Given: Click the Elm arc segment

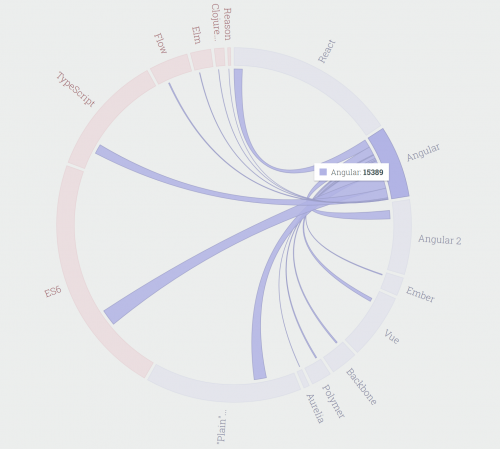Looking at the screenshot, I should [202, 60].
